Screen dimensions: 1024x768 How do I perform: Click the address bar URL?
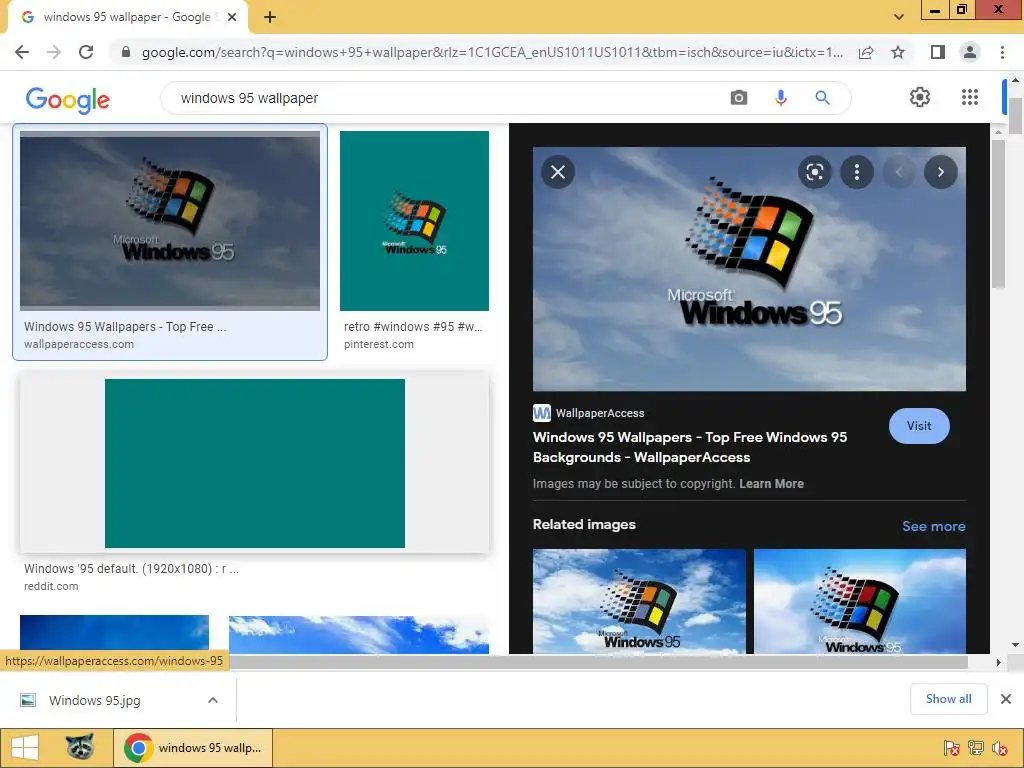(492, 52)
